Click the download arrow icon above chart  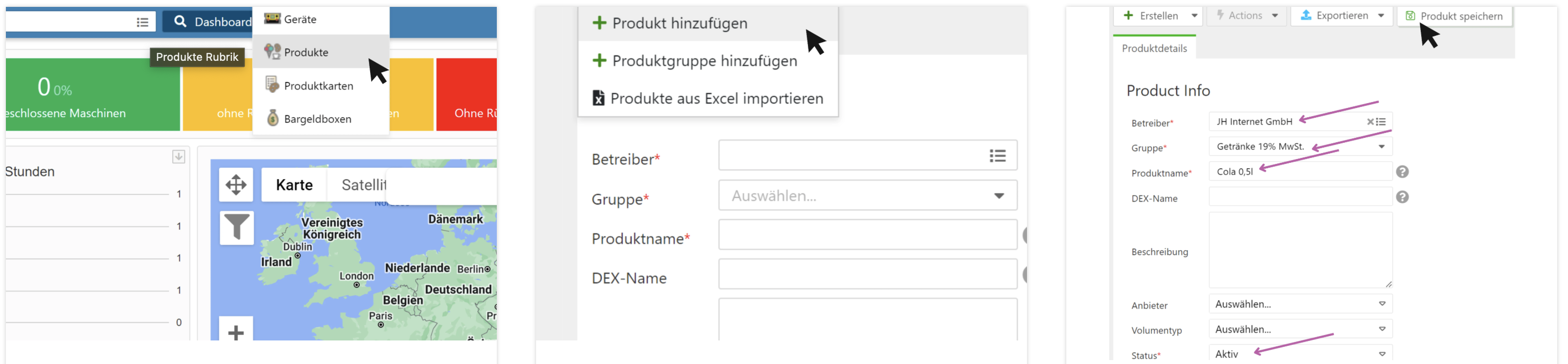point(178,157)
